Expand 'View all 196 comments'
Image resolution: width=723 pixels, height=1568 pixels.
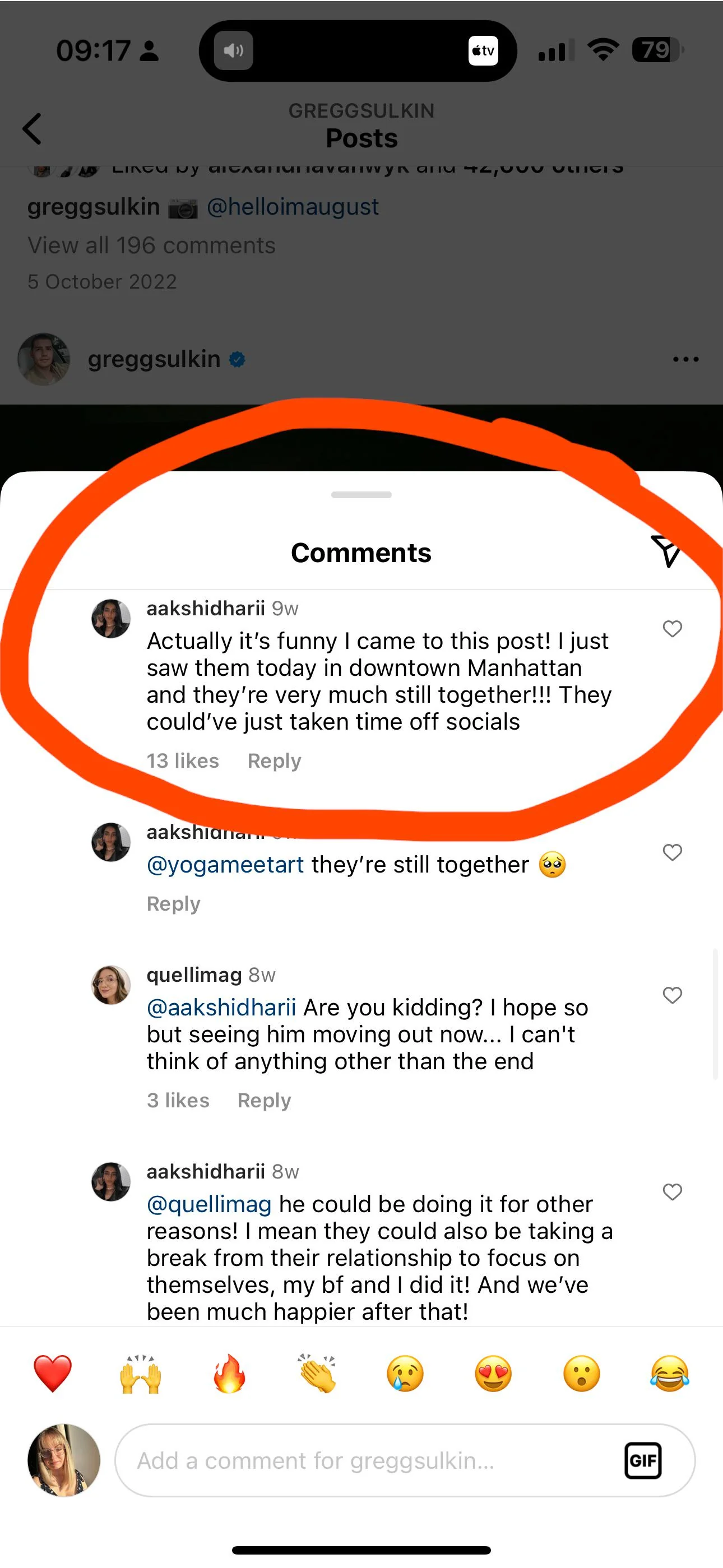(151, 245)
